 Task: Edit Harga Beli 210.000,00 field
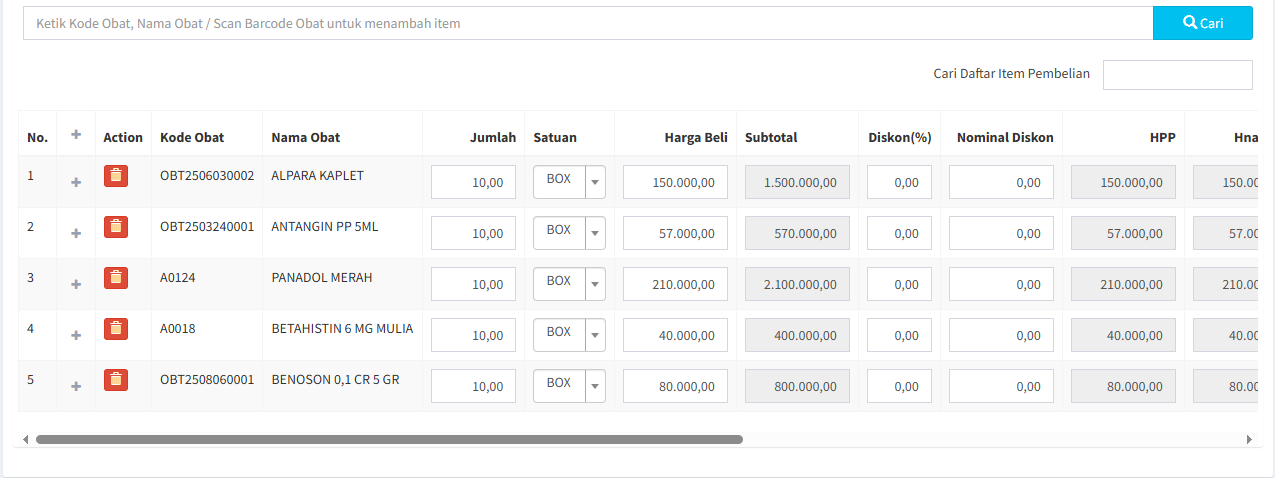(x=675, y=284)
